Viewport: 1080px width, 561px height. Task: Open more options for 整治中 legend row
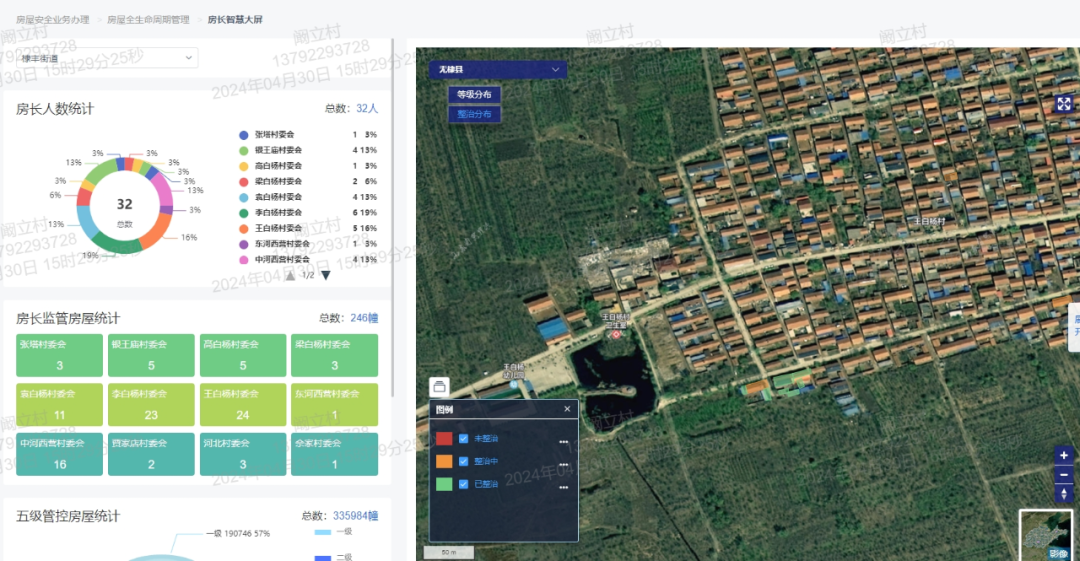pyautogui.click(x=563, y=465)
